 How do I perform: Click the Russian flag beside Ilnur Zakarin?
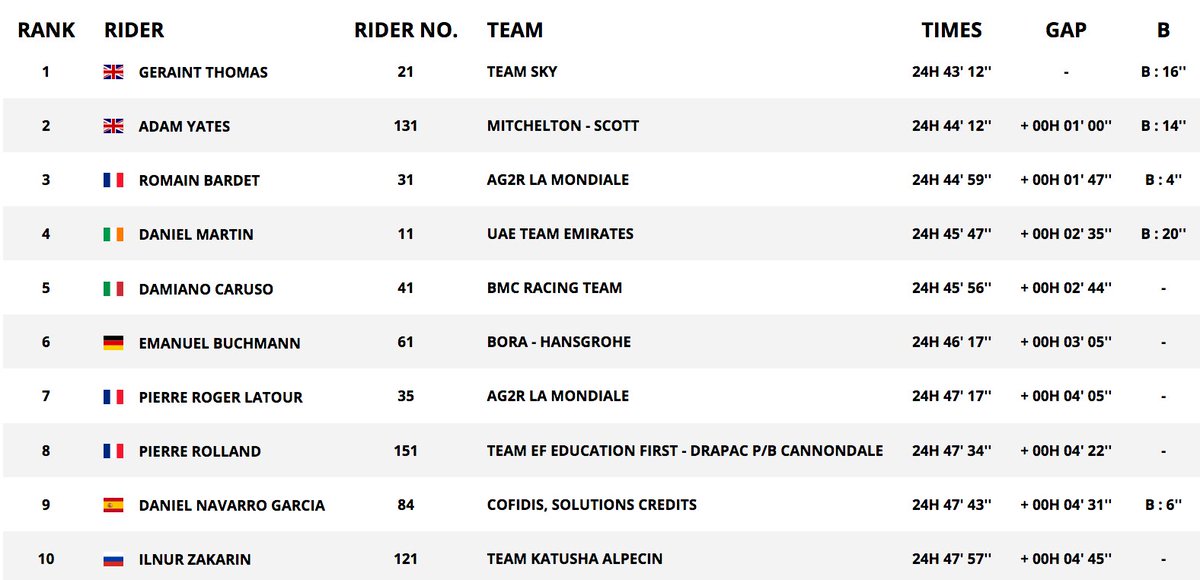click(x=113, y=559)
